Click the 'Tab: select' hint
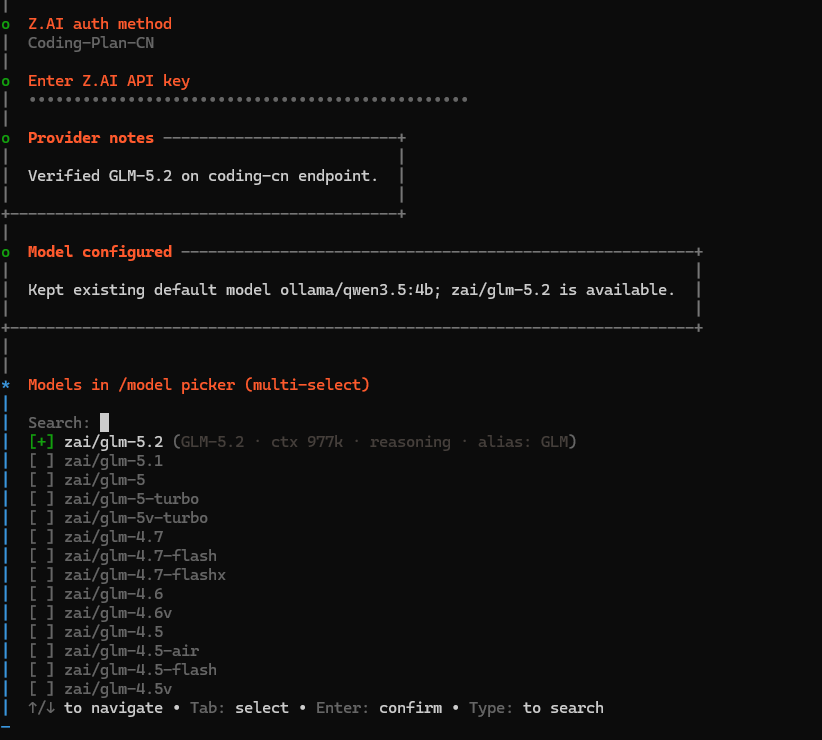 click(x=239, y=708)
